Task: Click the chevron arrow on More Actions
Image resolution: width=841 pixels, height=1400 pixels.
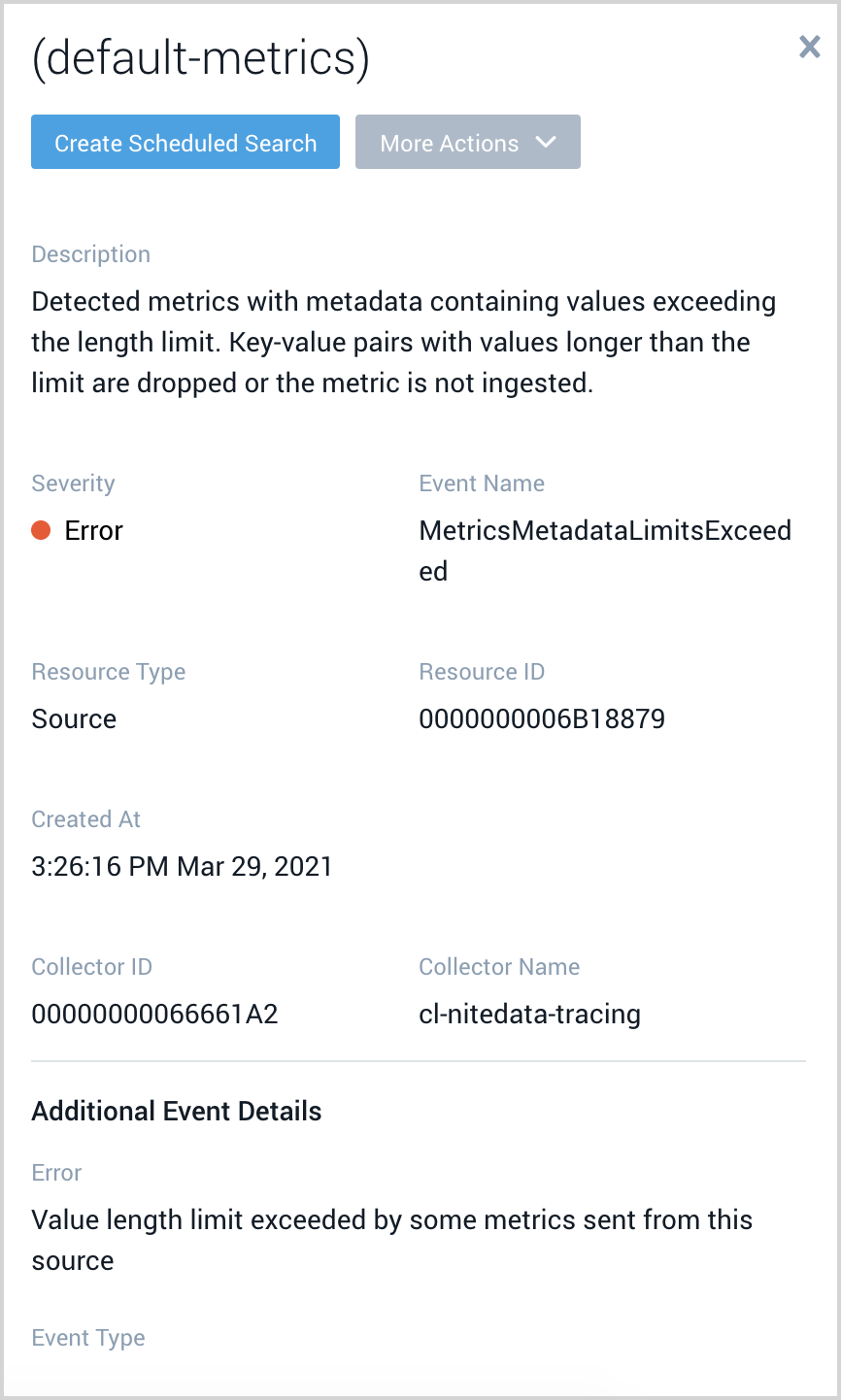Action: point(544,142)
